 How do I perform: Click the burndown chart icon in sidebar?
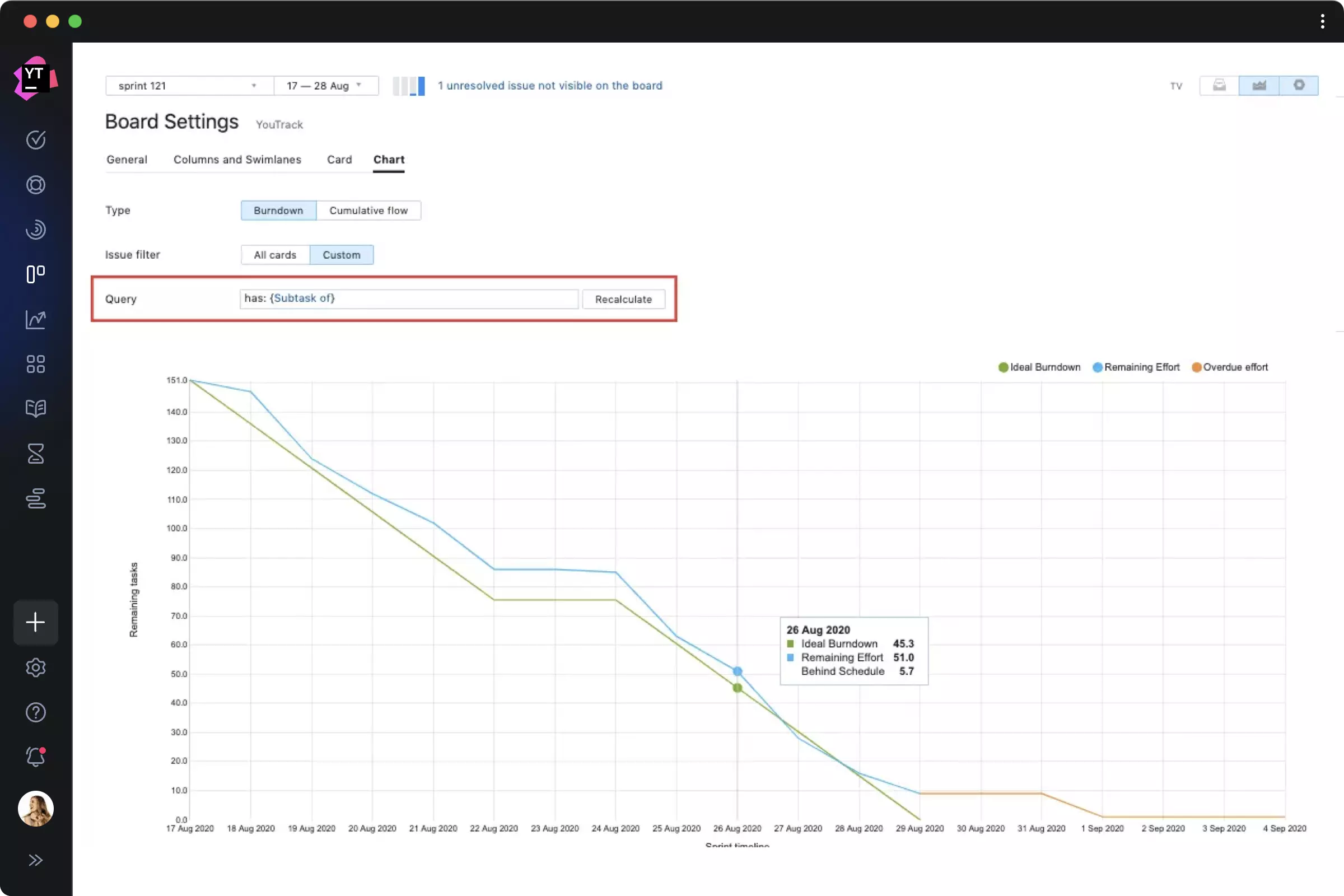tap(36, 318)
